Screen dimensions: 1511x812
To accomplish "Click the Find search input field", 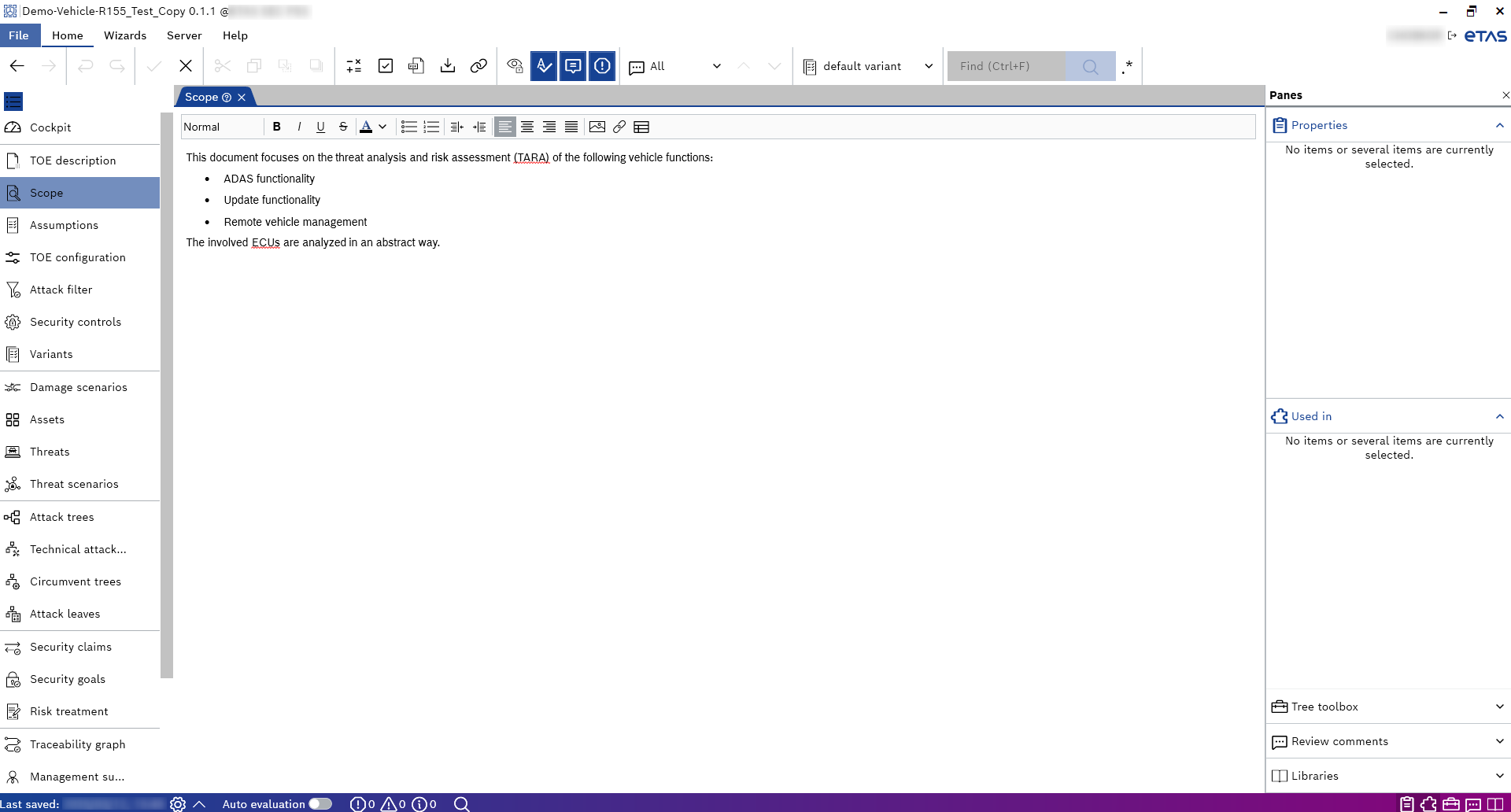I will pyautogui.click(x=1006, y=66).
